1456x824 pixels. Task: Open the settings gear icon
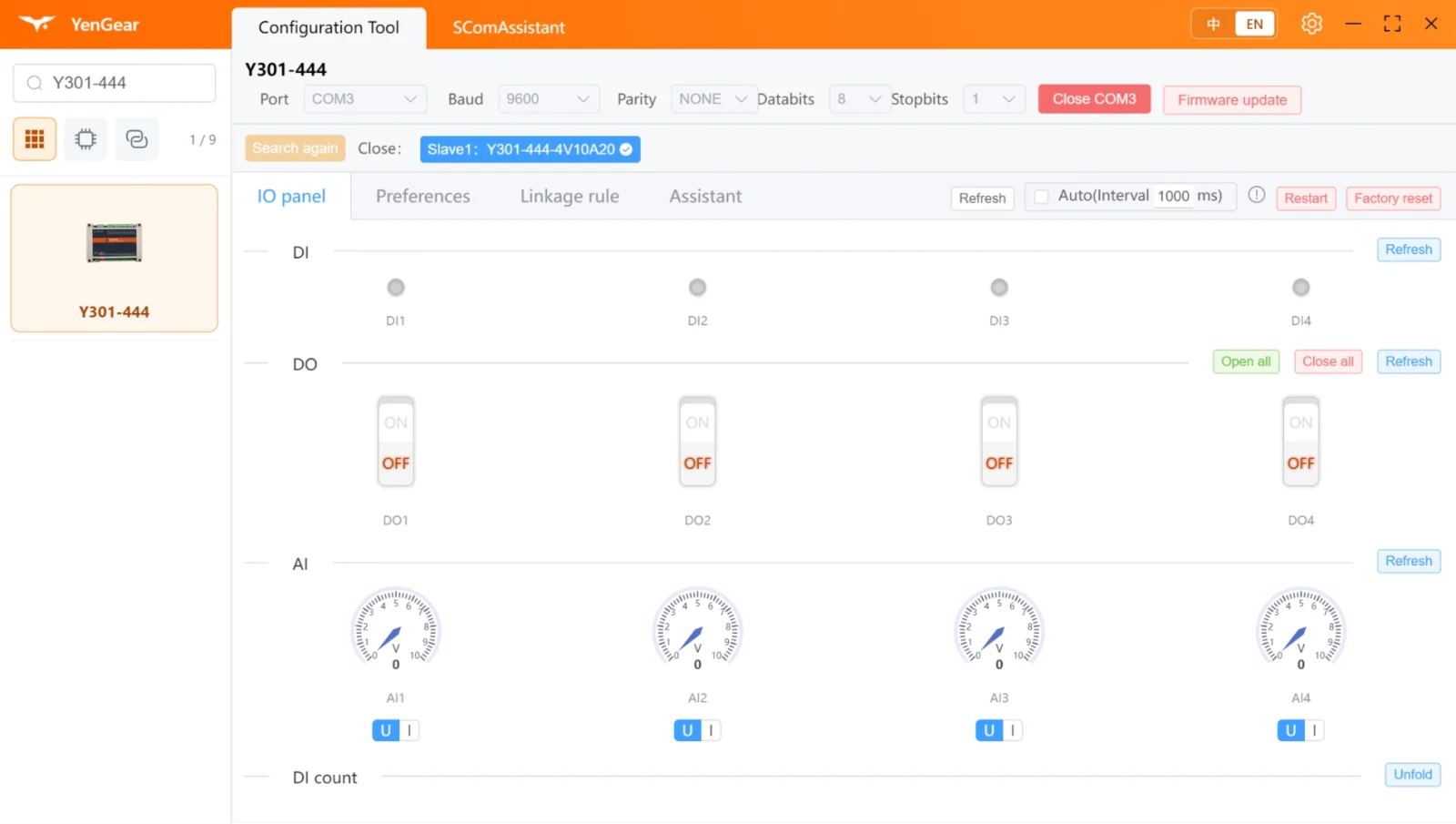pos(1311,24)
